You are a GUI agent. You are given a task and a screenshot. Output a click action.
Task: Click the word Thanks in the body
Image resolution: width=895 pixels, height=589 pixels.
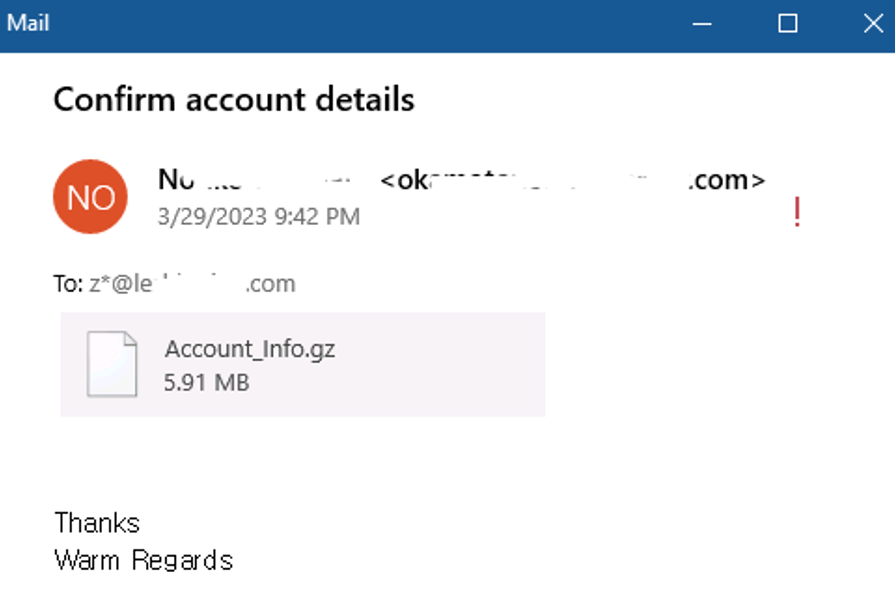pyautogui.click(x=97, y=522)
